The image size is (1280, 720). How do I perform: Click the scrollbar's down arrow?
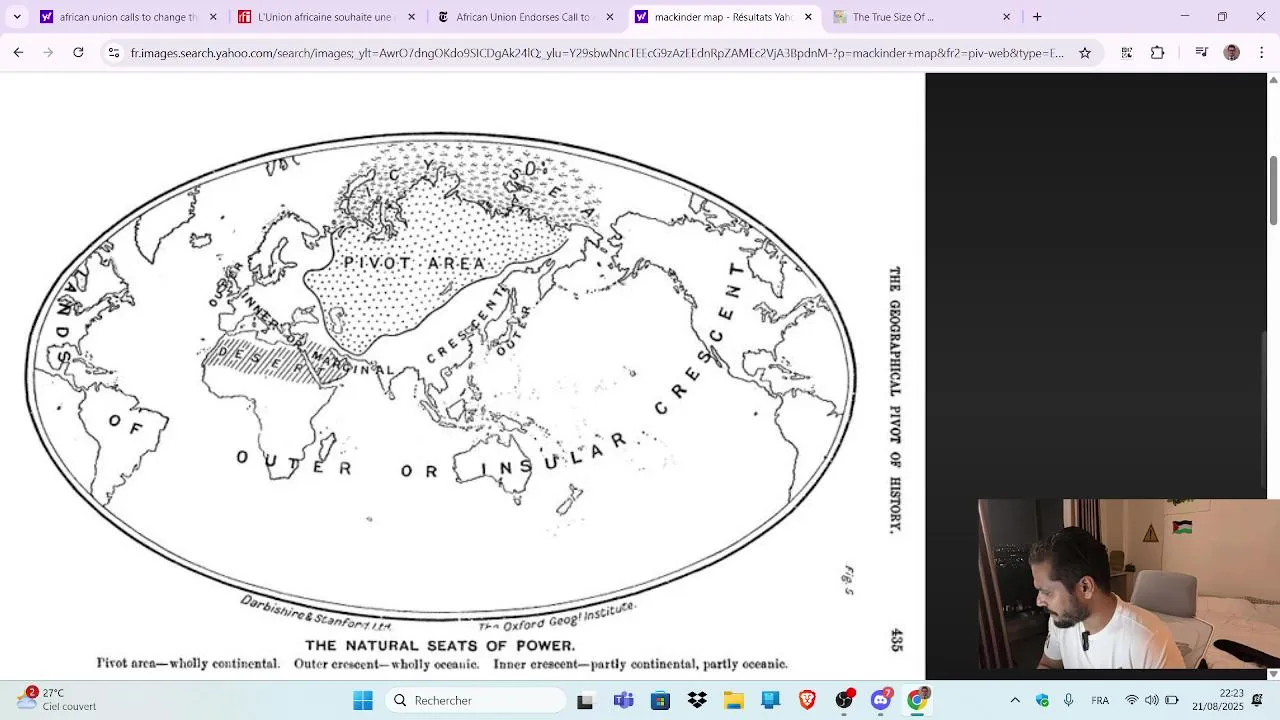coord(1273,674)
